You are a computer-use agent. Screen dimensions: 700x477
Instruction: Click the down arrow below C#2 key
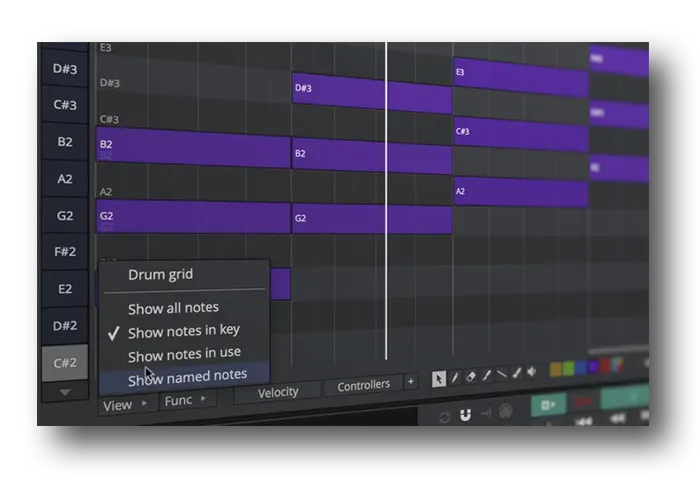65,392
